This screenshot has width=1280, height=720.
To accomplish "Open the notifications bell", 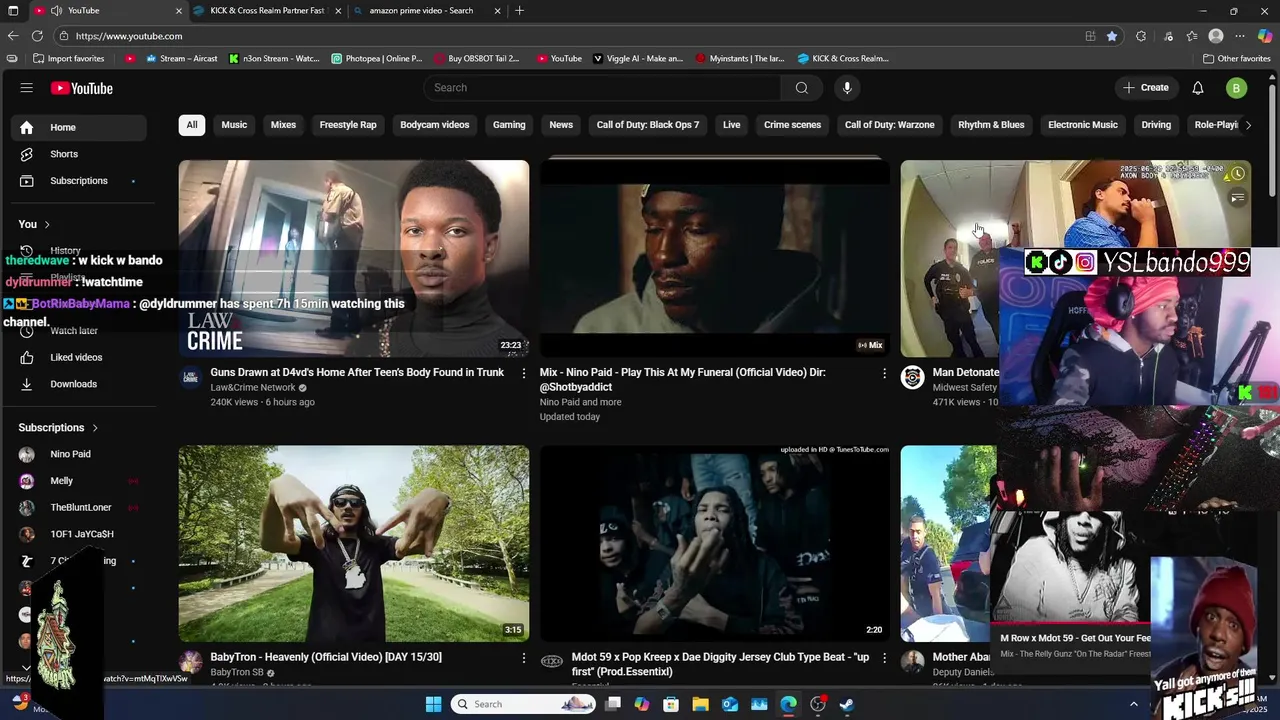I will tap(1197, 88).
